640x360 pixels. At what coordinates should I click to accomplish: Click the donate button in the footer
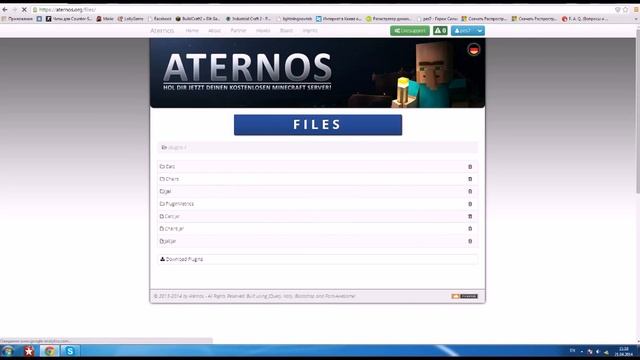[464, 296]
